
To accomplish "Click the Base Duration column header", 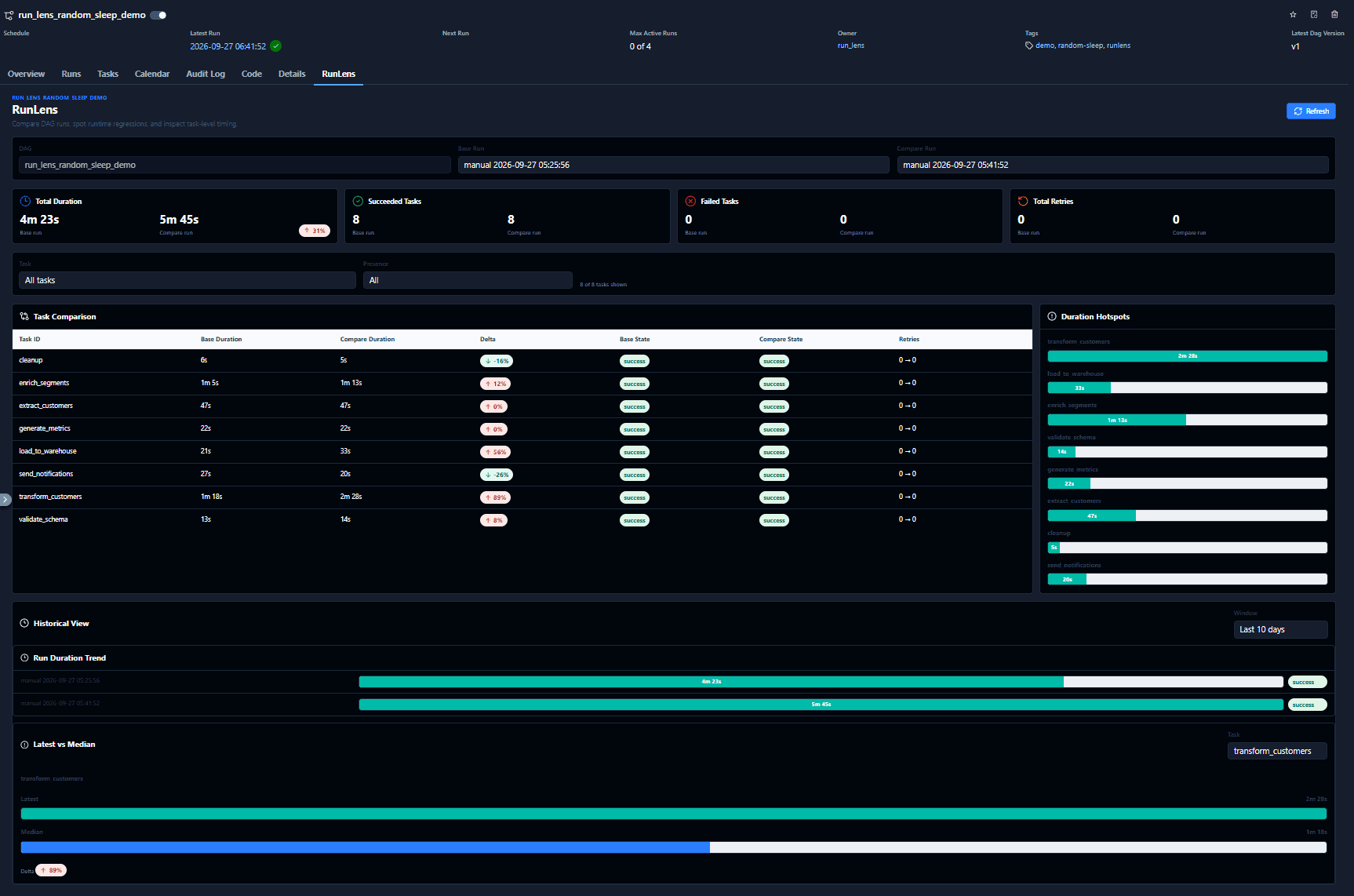I will pos(221,339).
